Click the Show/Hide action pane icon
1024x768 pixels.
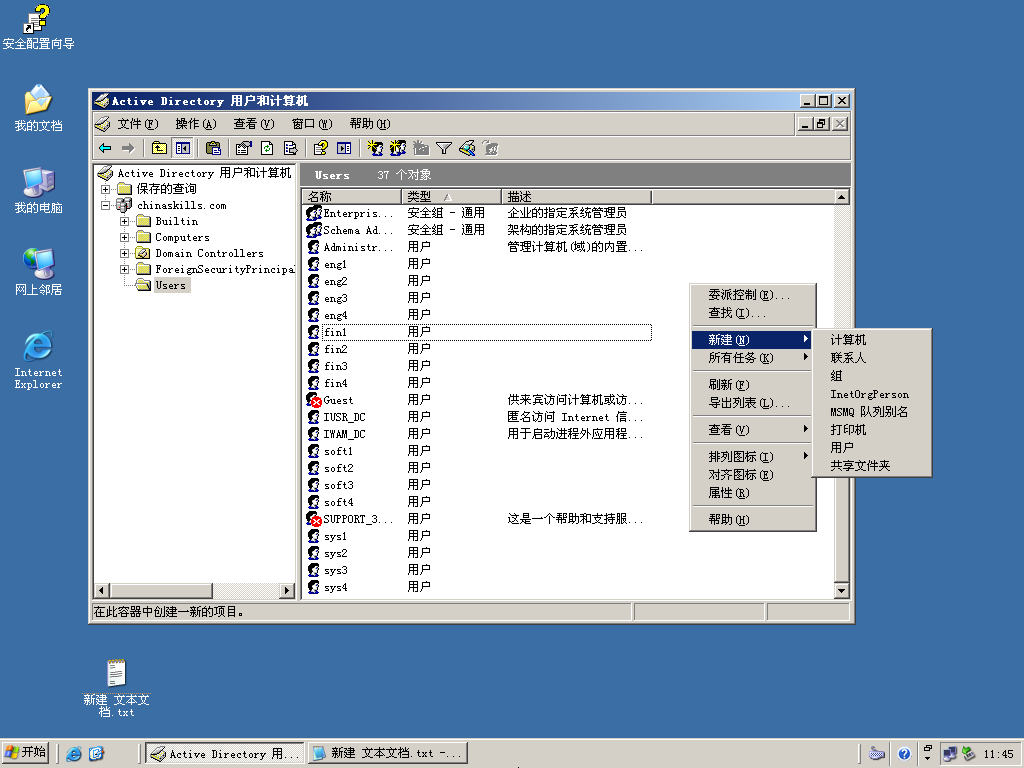click(x=344, y=148)
